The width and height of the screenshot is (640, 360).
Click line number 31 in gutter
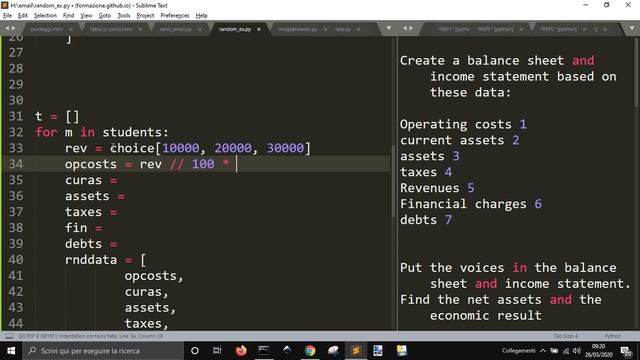(16, 116)
